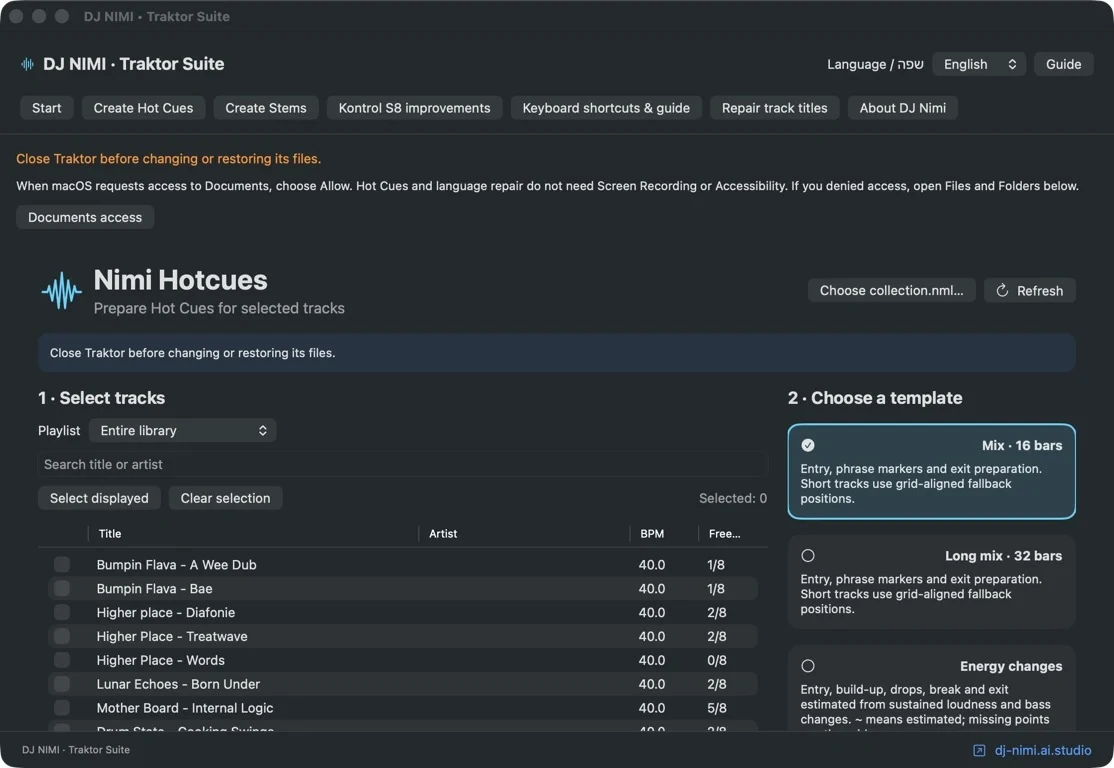The width and height of the screenshot is (1114, 768).
Task: Click the 'Mother Board - Internal Logic' title
Action: point(185,708)
